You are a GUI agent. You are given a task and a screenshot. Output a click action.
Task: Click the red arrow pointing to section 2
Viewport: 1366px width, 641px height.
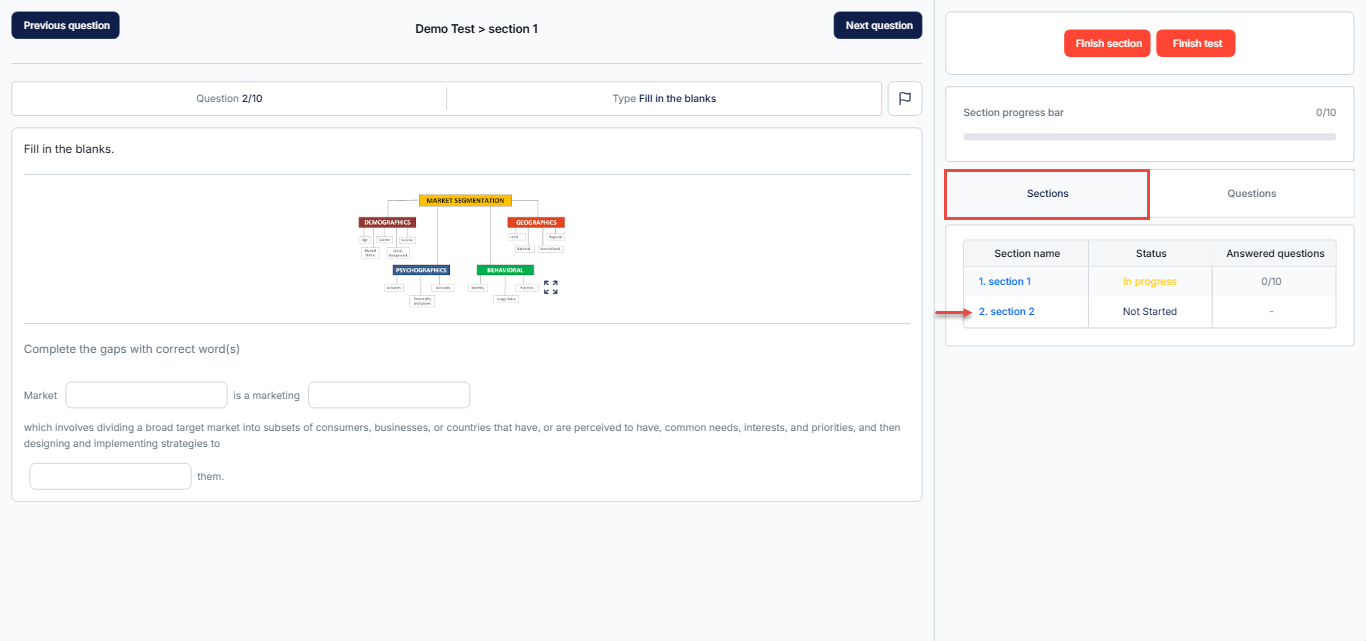[953, 312]
